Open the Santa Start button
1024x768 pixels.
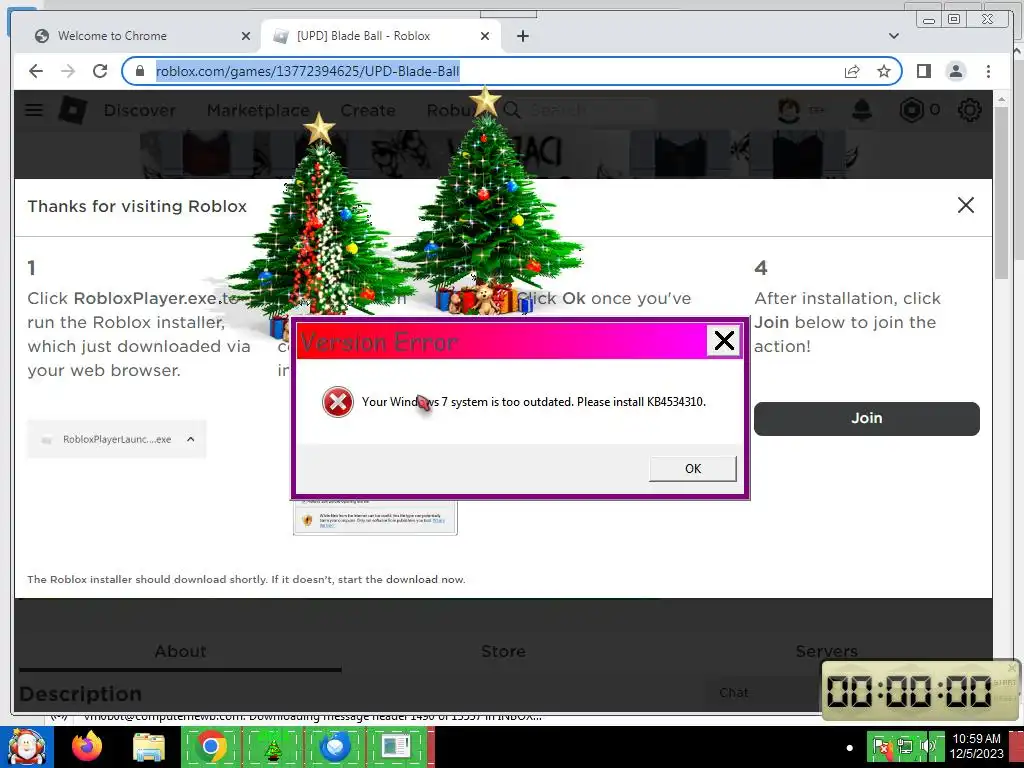(26, 746)
